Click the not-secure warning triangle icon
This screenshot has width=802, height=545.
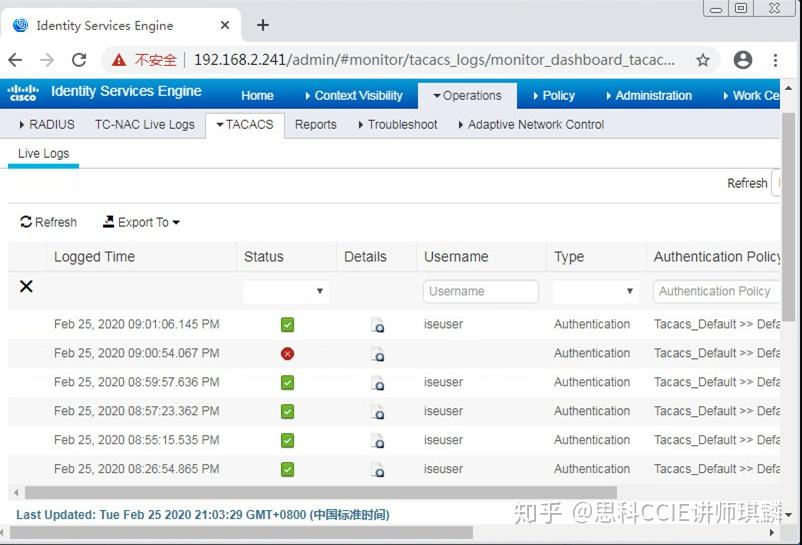(x=119, y=60)
